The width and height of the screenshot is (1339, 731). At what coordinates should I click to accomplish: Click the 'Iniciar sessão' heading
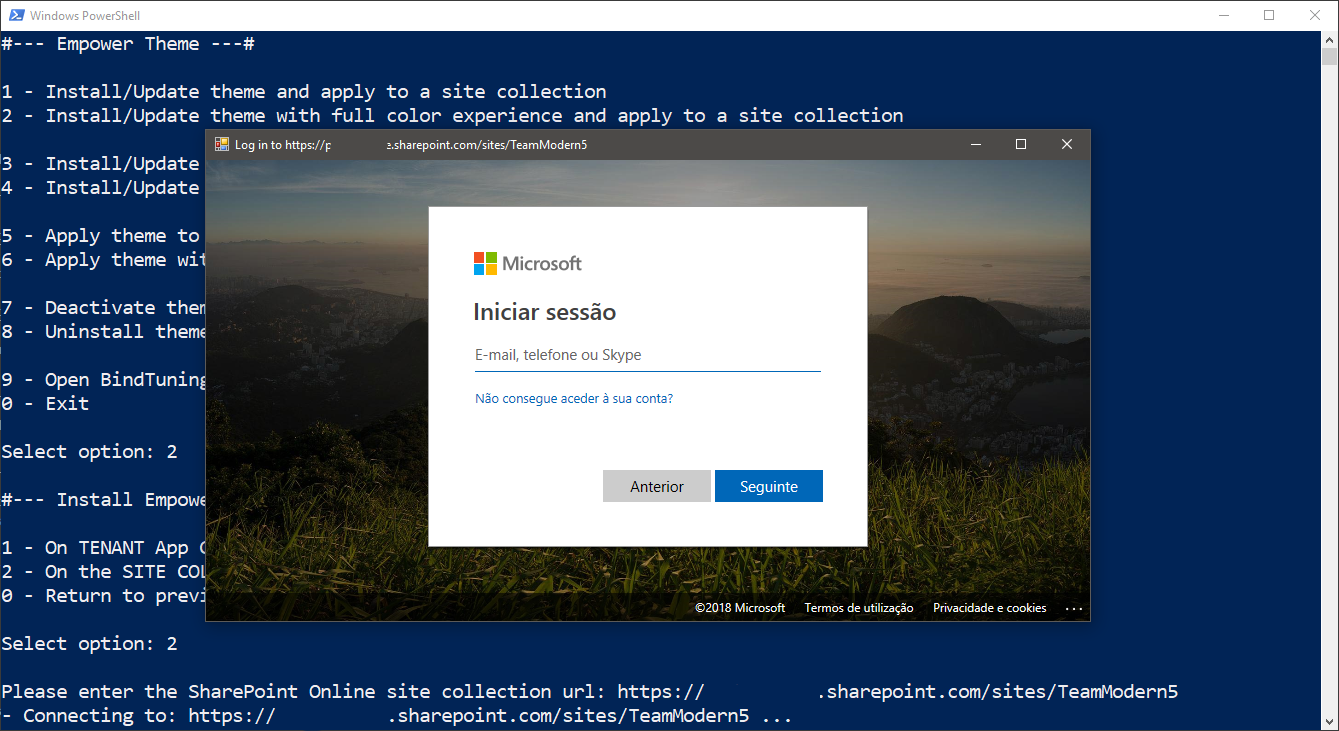click(545, 312)
